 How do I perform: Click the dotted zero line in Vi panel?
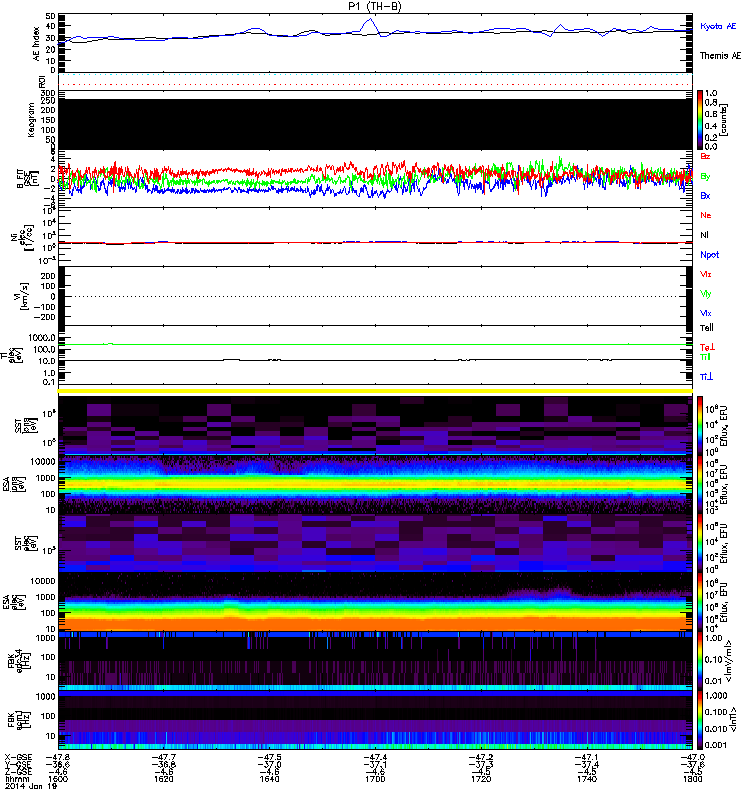pos(375,296)
